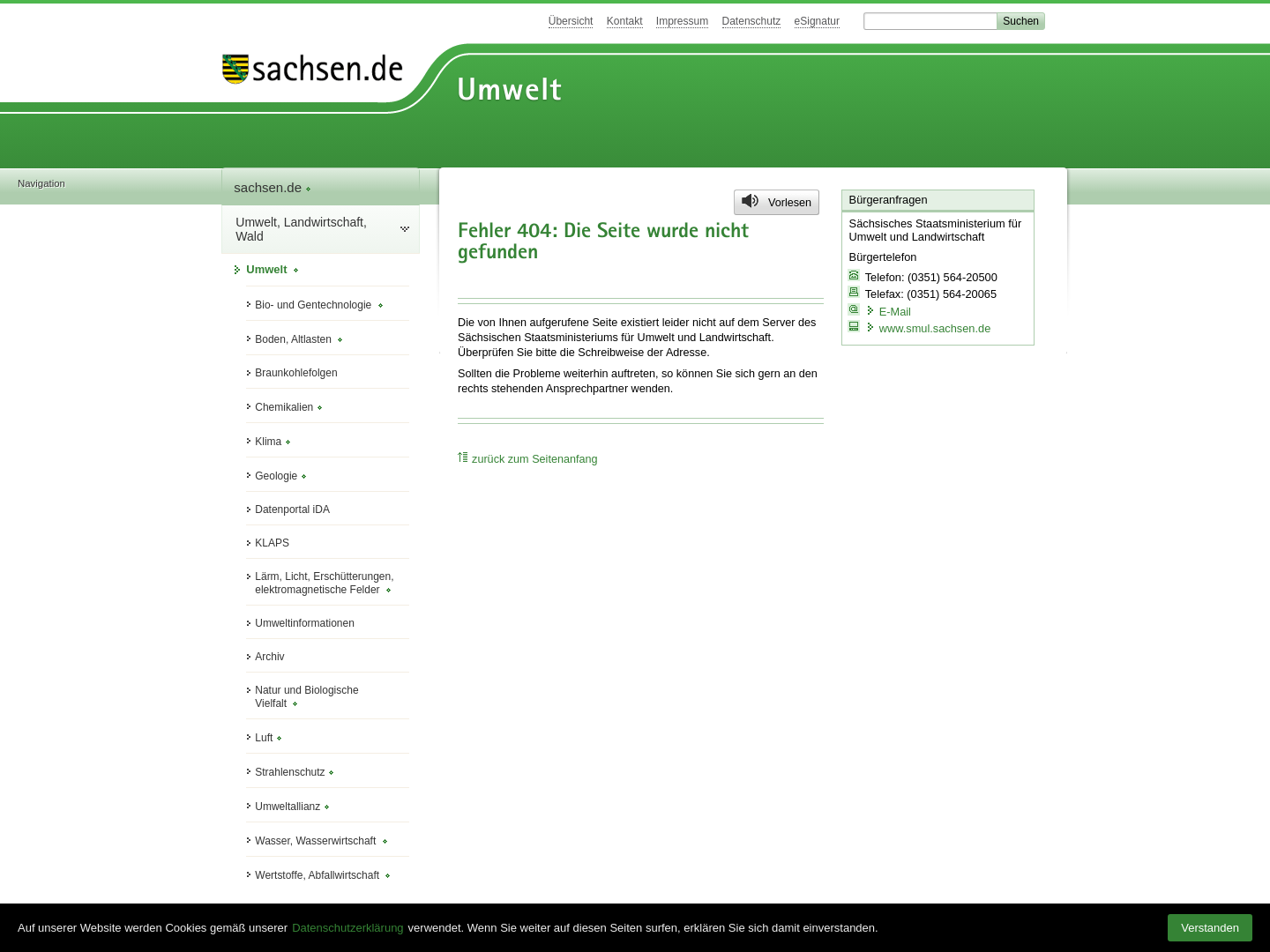The height and width of the screenshot is (952, 1270).
Task: Open Datenportal iDA navigation item
Action: pos(292,509)
